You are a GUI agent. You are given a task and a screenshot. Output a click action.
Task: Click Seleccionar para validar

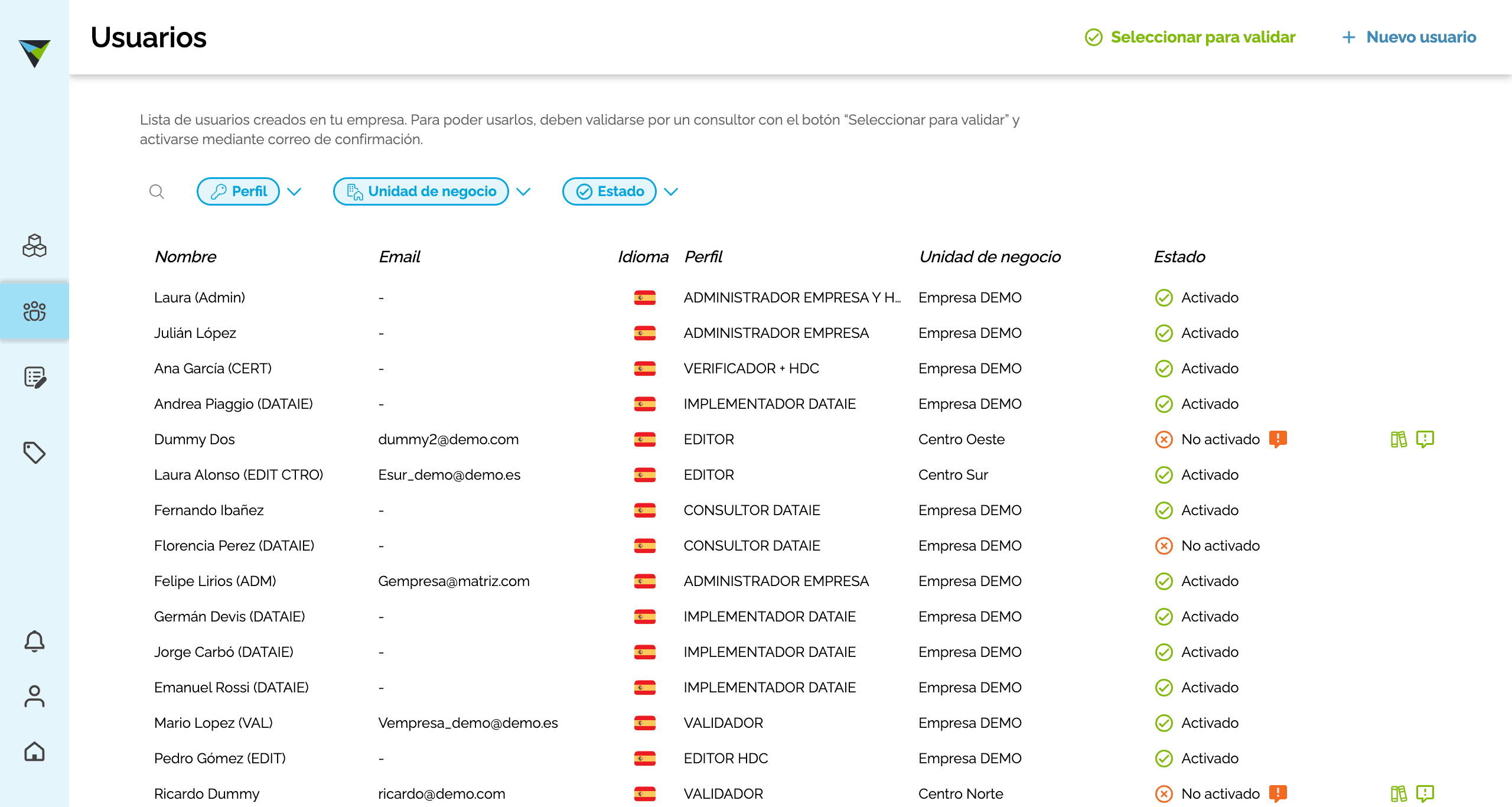(1190, 37)
